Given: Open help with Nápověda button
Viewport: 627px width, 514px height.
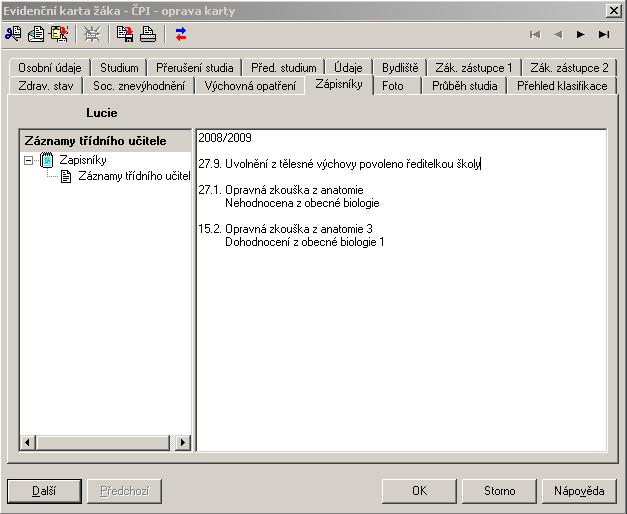Looking at the screenshot, I should pos(579,491).
